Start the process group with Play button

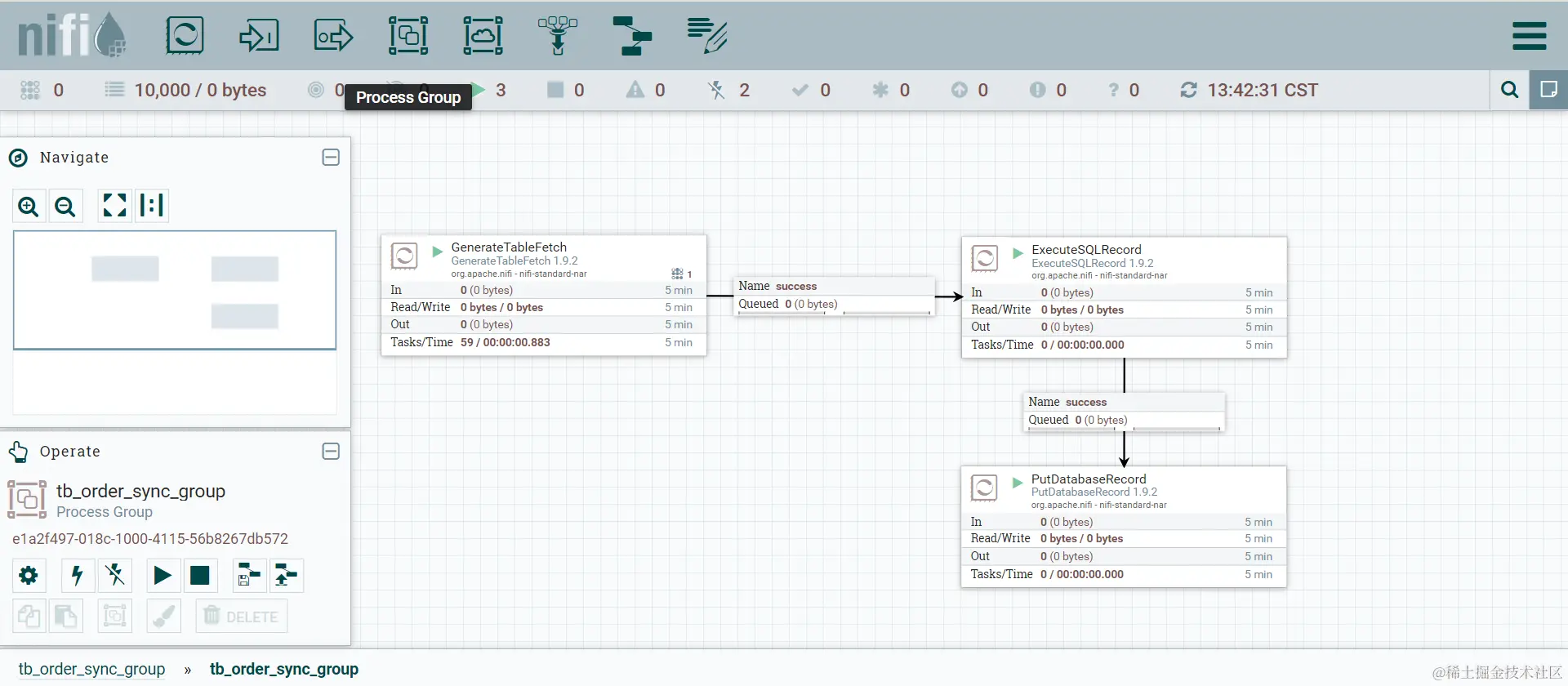(163, 576)
